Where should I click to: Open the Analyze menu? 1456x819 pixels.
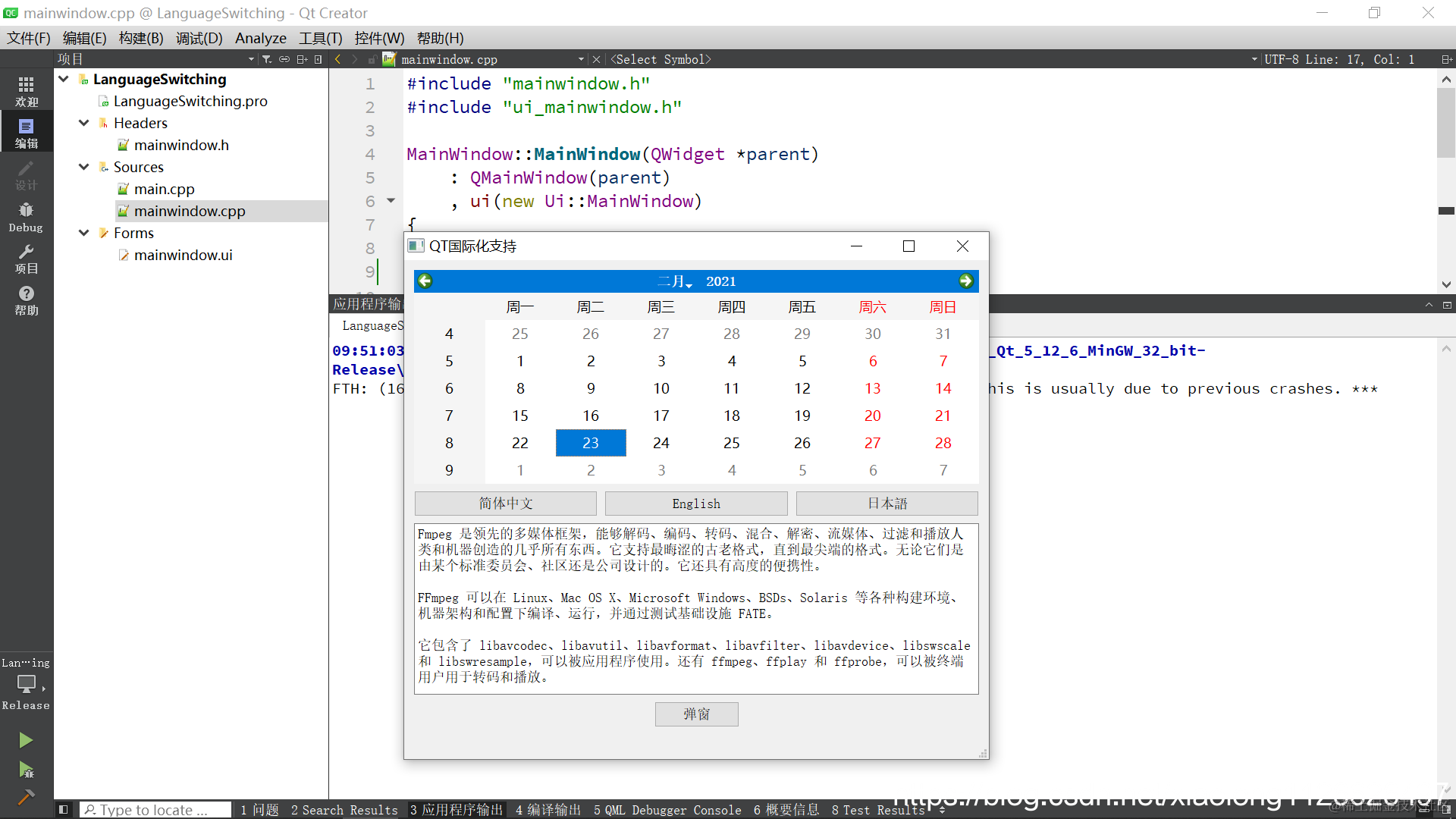[261, 38]
